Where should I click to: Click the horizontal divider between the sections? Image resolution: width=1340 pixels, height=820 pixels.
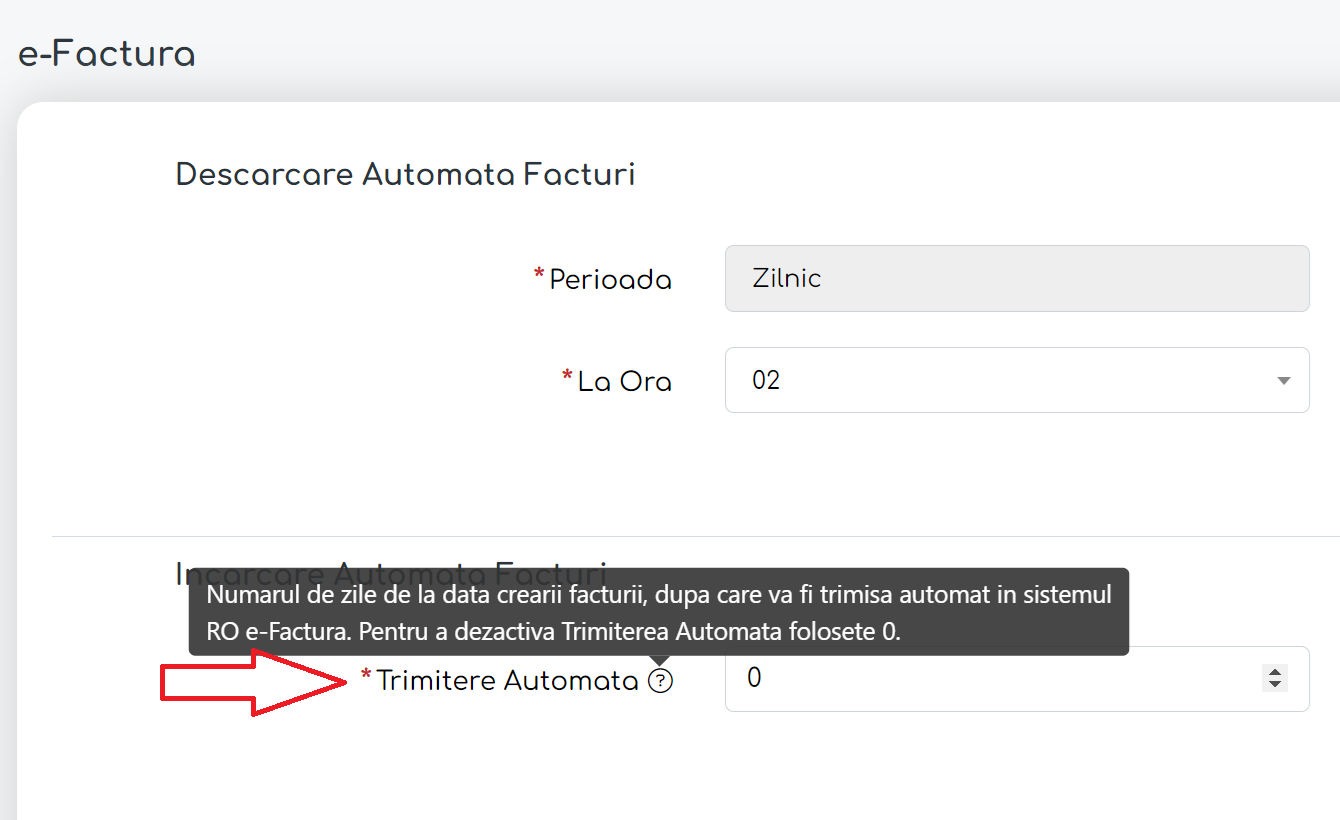click(696, 536)
